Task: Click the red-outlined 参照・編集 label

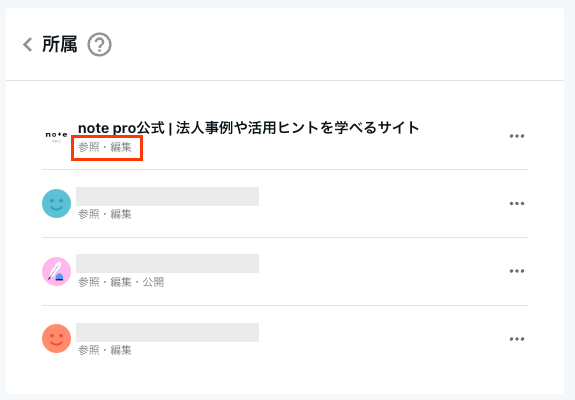Action: click(105, 147)
